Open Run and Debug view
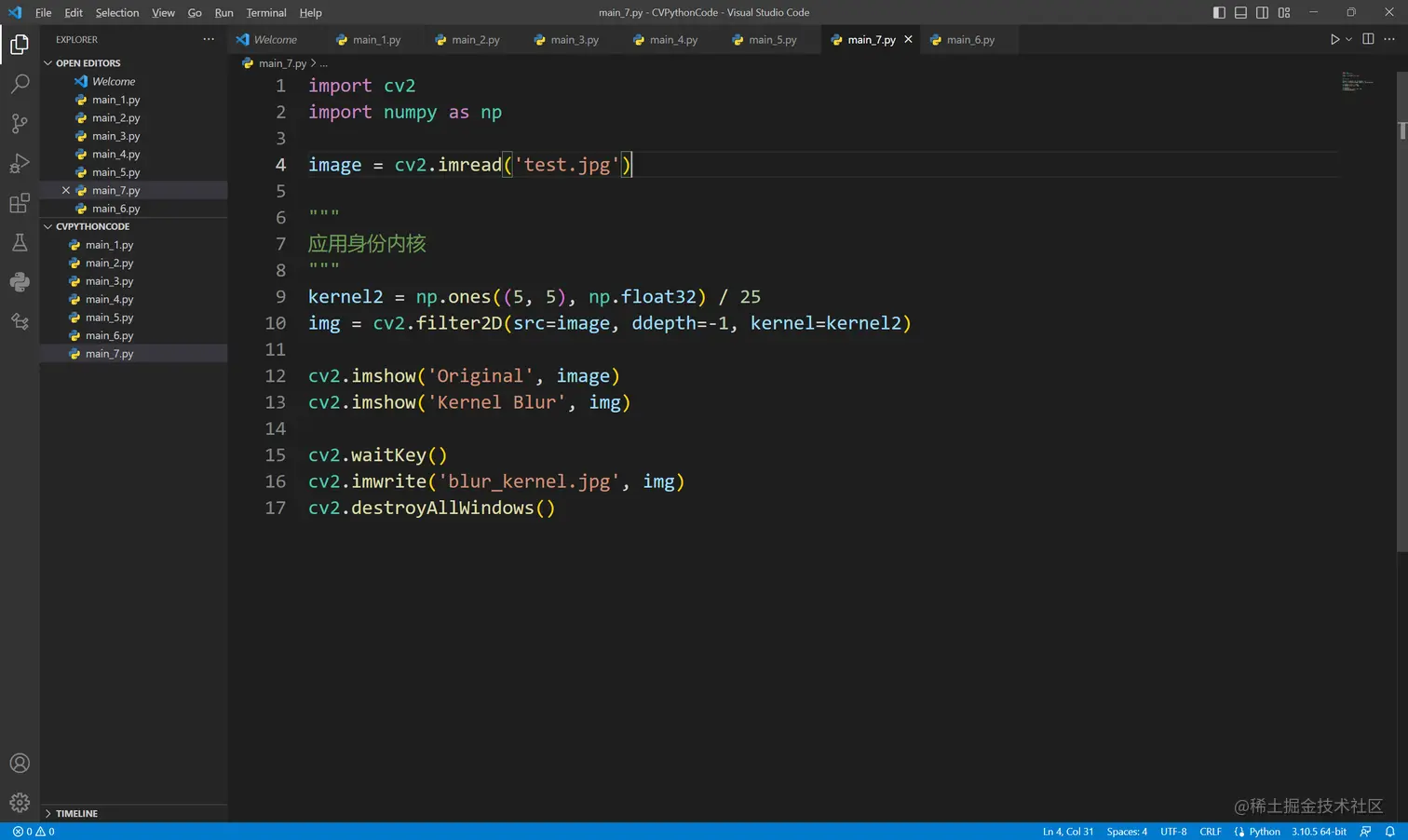 point(20,164)
